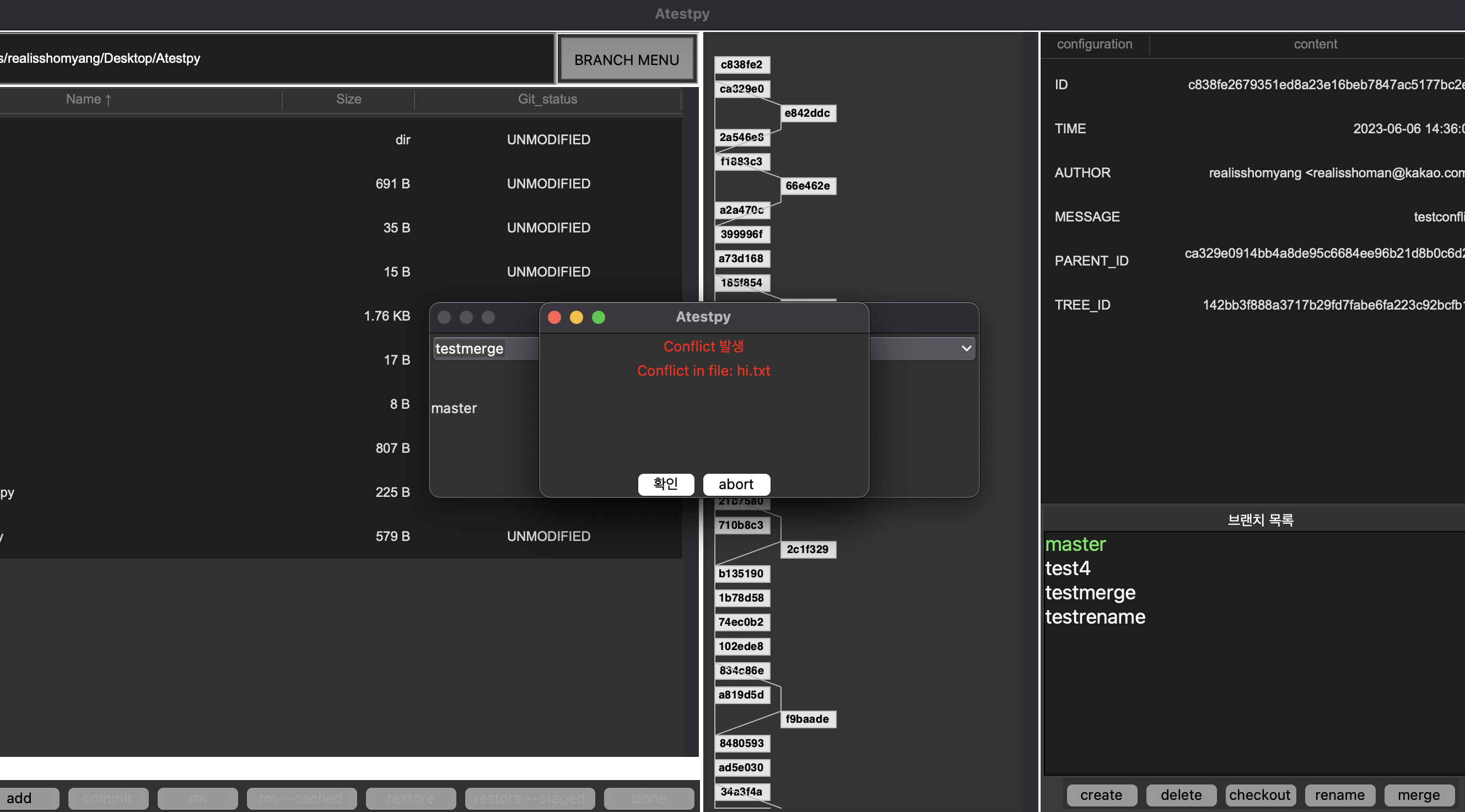
Task: Select commit node 8480593
Action: [741, 743]
